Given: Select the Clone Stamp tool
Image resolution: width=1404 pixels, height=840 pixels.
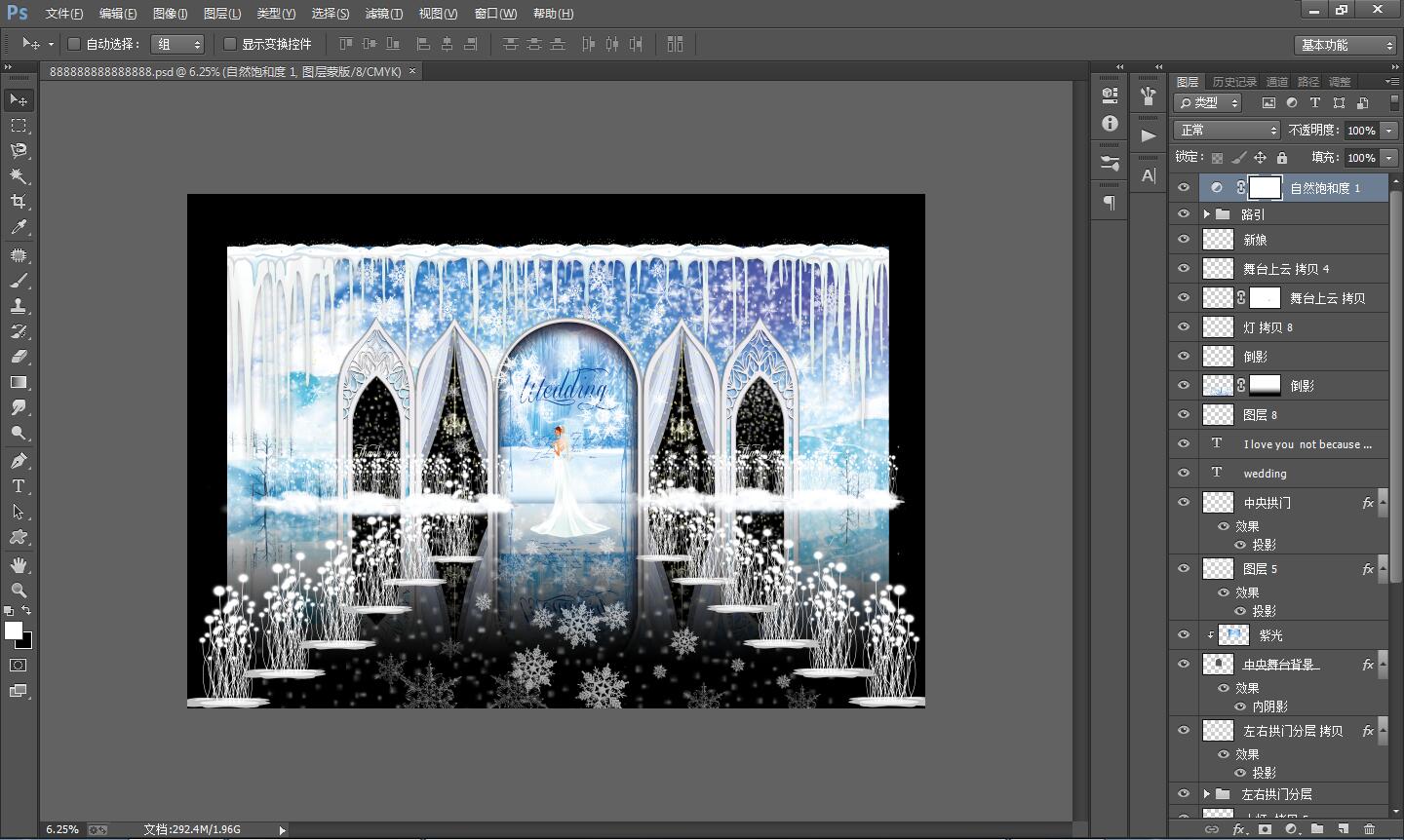Looking at the screenshot, I should (x=19, y=306).
